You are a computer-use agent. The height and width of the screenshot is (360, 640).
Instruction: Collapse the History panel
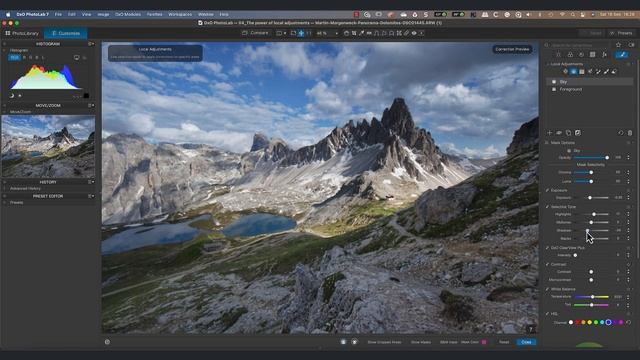[x=4, y=182]
